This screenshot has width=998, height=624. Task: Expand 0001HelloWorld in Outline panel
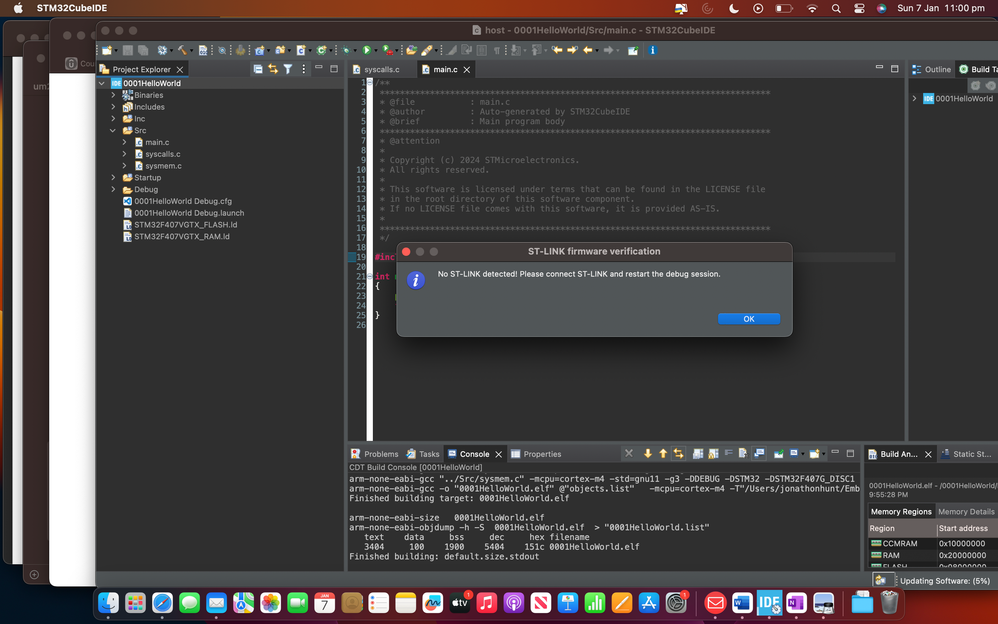pos(915,99)
